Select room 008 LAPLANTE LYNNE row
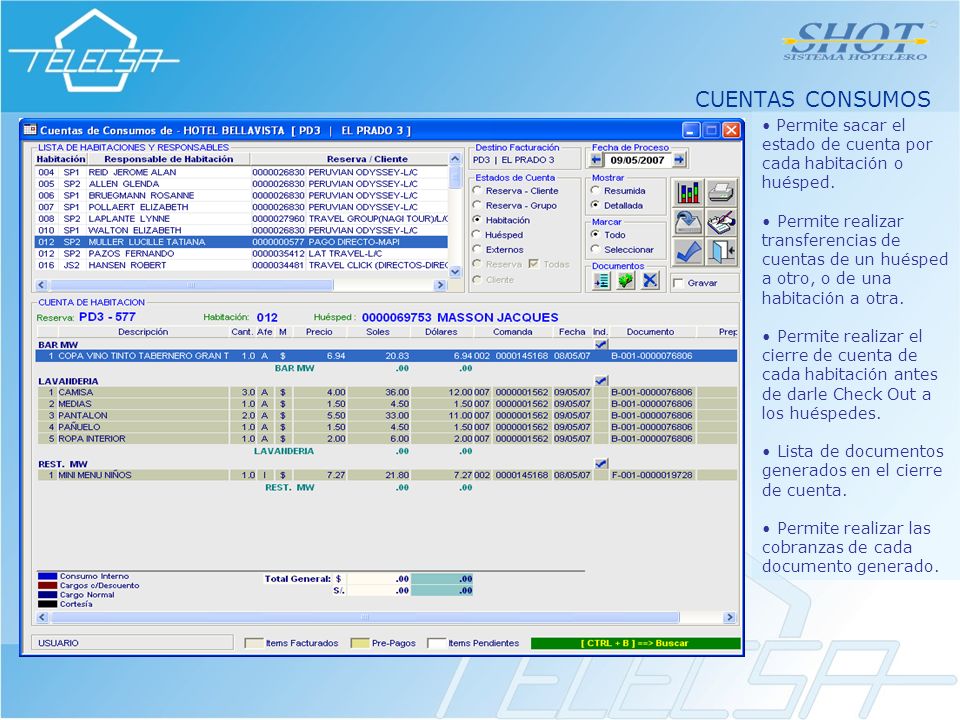Screen dimensions: 960x720 [x=242, y=219]
